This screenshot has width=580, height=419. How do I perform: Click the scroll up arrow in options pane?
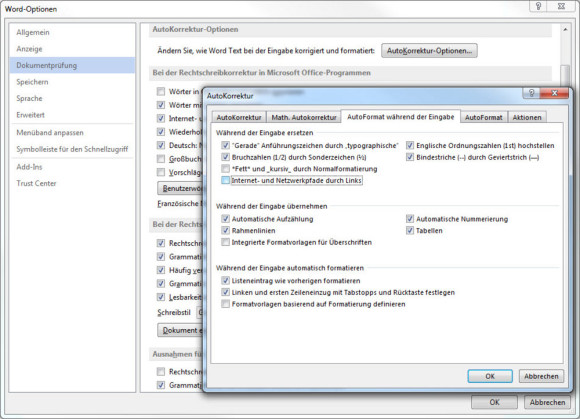(x=565, y=30)
